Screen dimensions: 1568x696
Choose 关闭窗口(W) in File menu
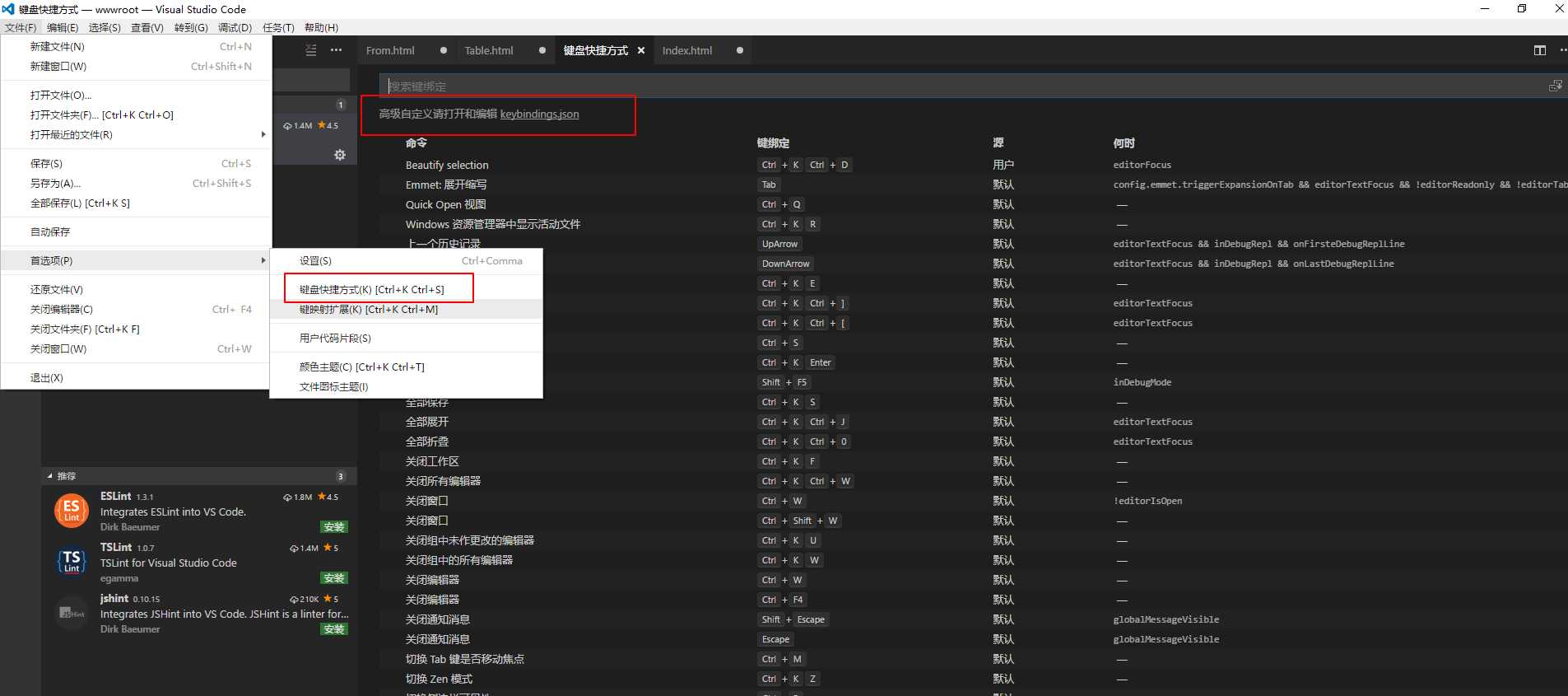click(x=136, y=348)
